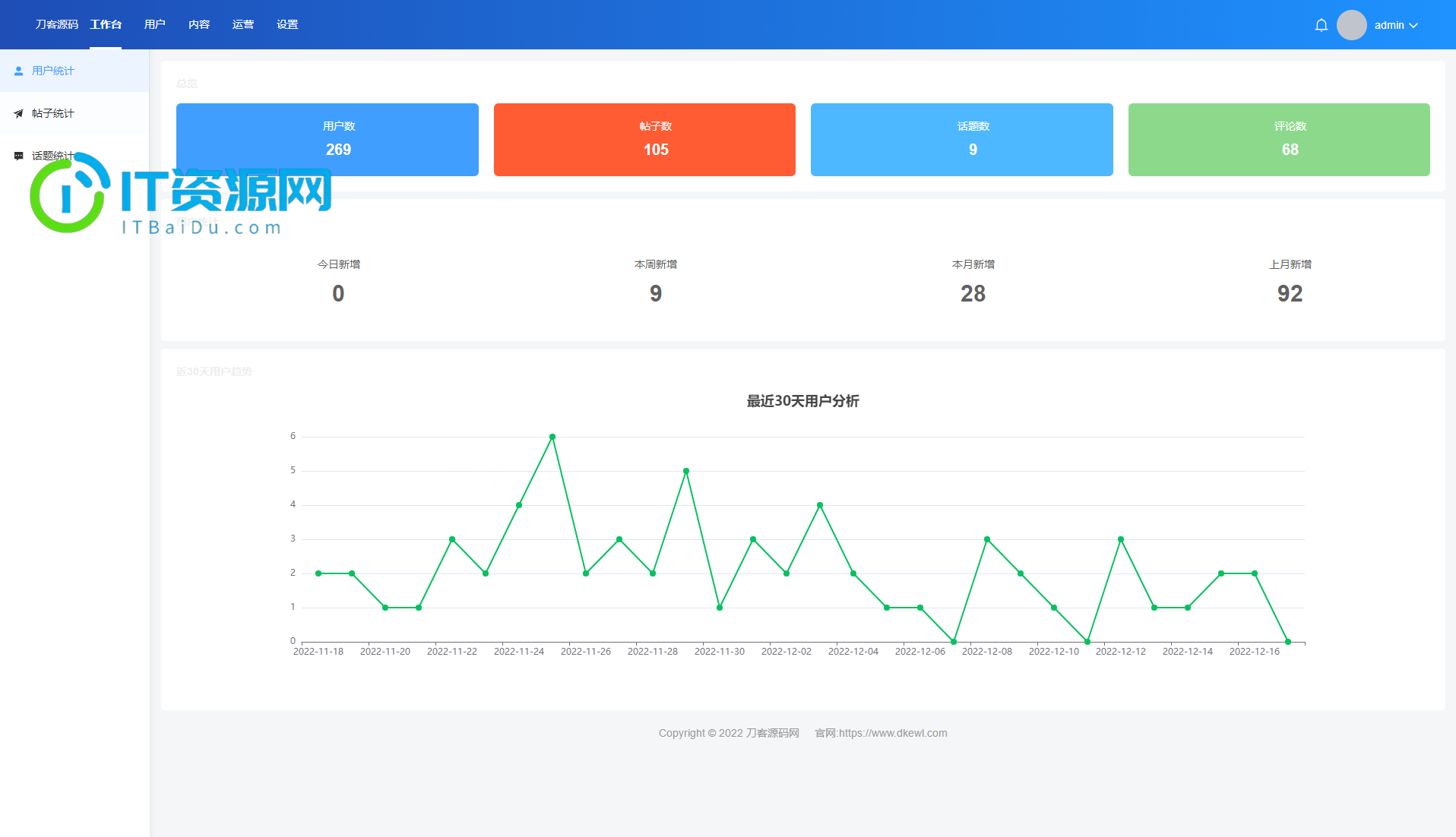
Task: Click the 近30天用户趋势 section heading
Action: tap(214, 371)
